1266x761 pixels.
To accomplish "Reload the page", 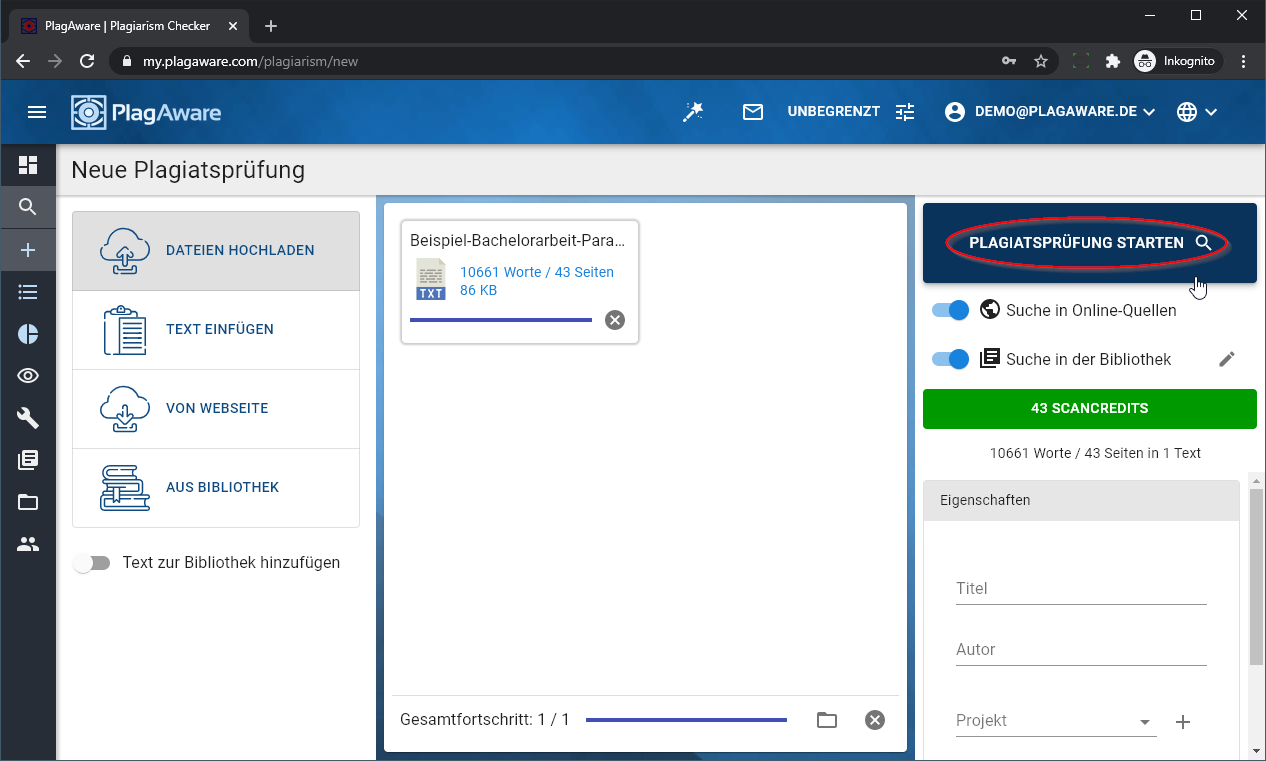I will point(87,61).
